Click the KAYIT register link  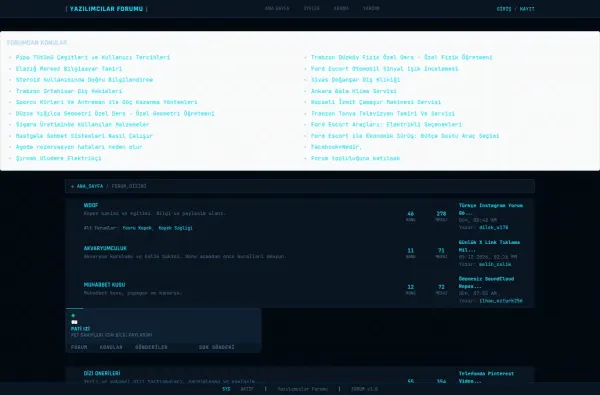[x=527, y=9]
